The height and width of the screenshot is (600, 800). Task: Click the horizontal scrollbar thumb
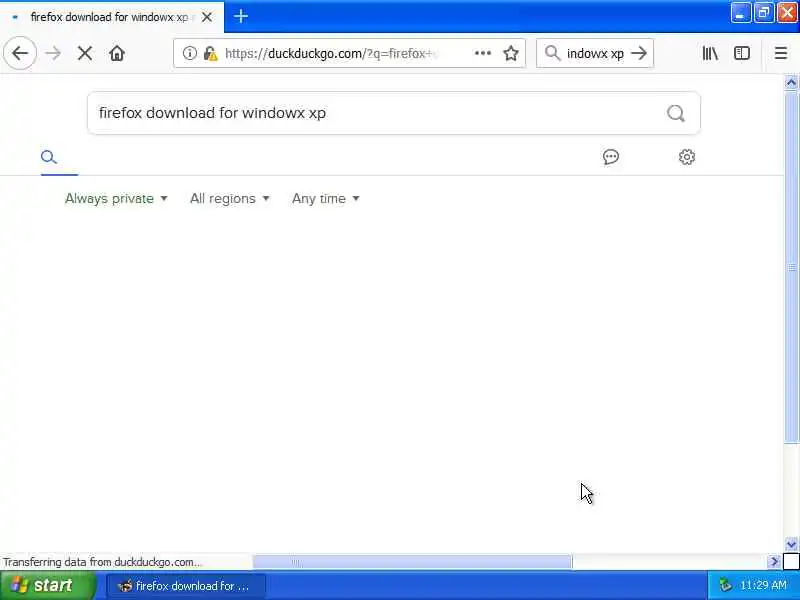click(x=412, y=562)
